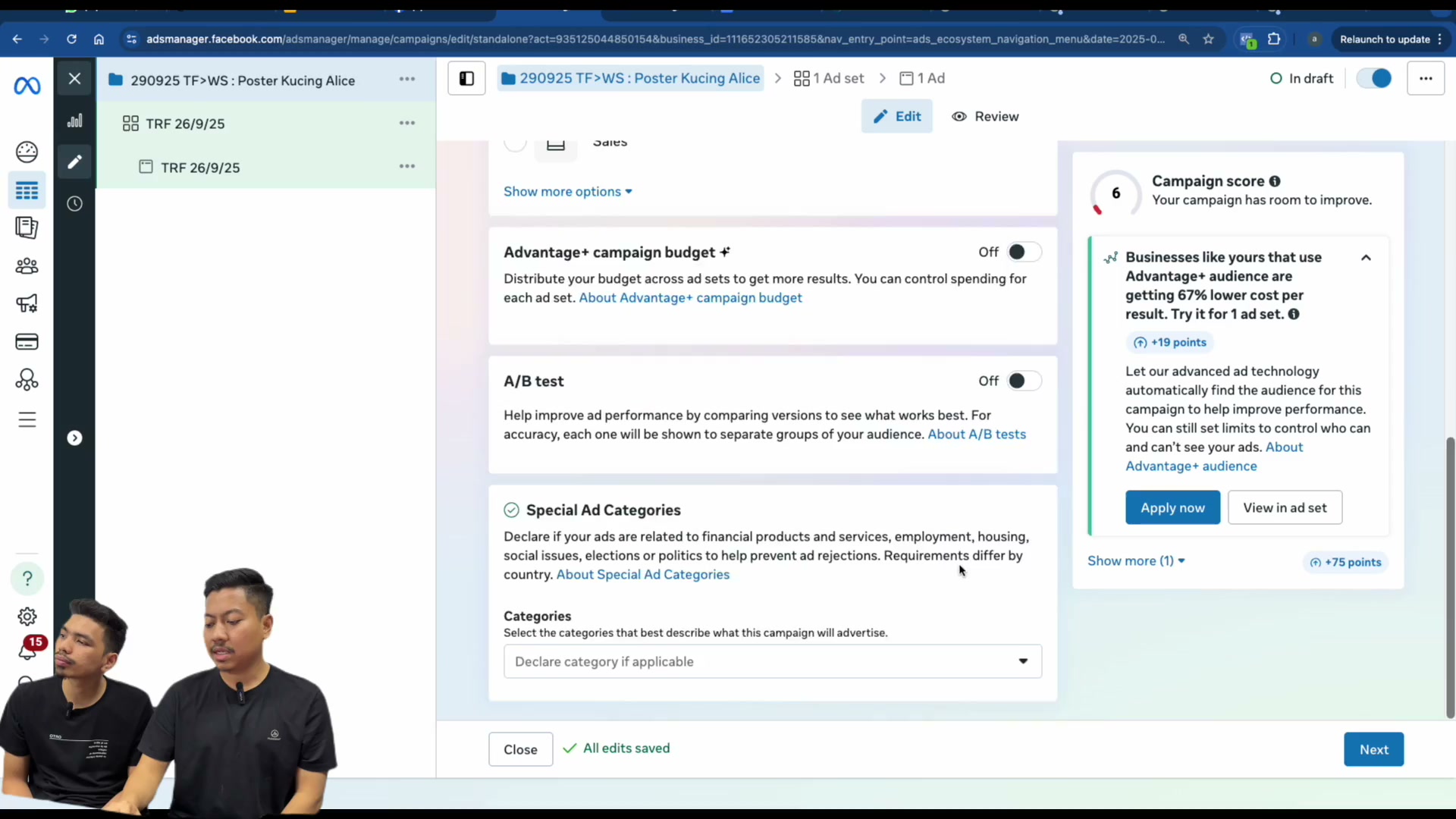This screenshot has height=819, width=1456.
Task: Switch to the Review tab
Action: [985, 117]
